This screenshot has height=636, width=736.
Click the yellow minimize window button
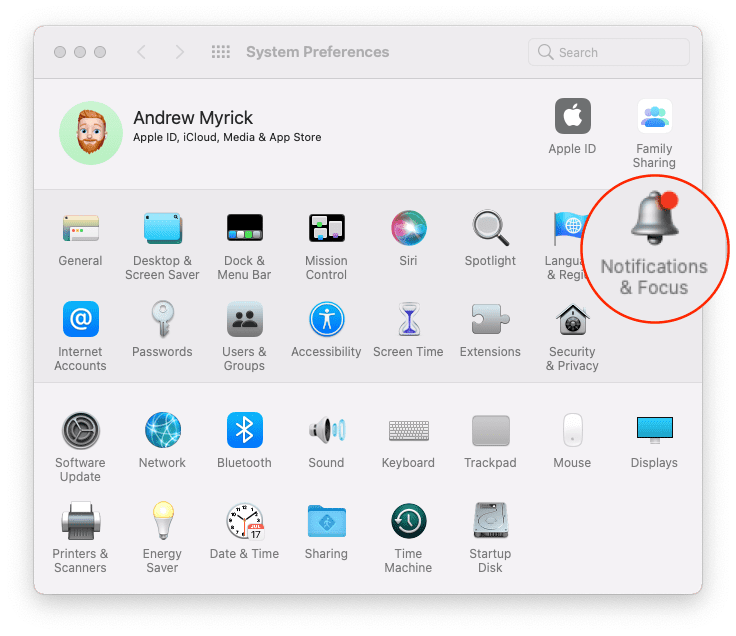point(80,52)
